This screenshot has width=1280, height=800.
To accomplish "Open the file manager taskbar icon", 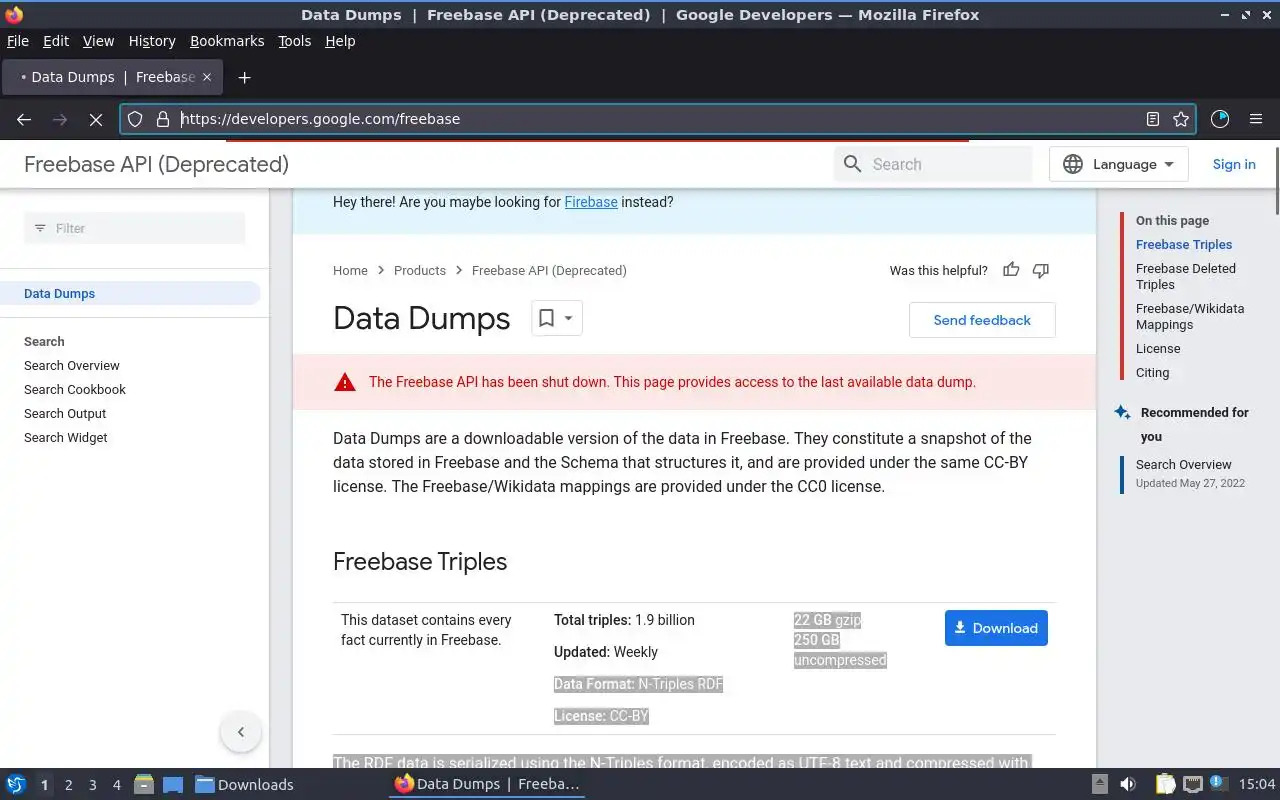I will [x=144, y=784].
